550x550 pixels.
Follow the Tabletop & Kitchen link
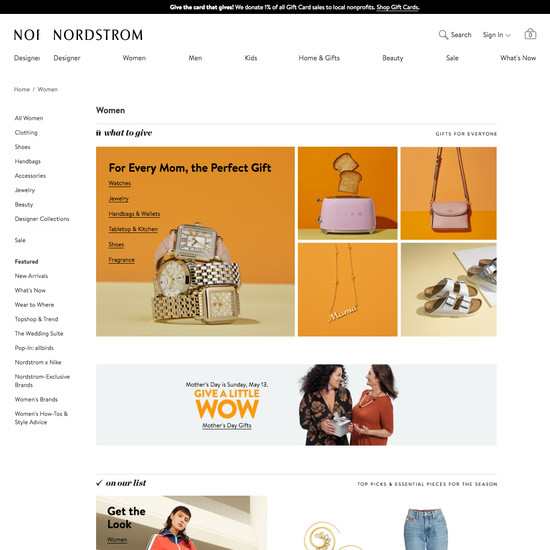[133, 229]
